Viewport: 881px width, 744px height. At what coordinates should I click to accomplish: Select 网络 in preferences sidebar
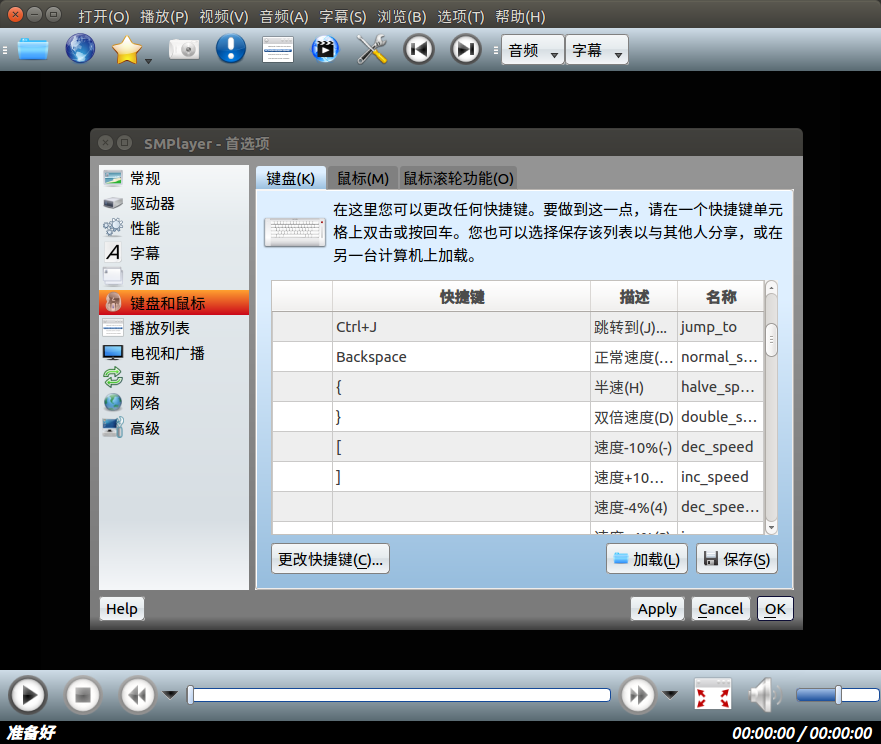tap(174, 403)
